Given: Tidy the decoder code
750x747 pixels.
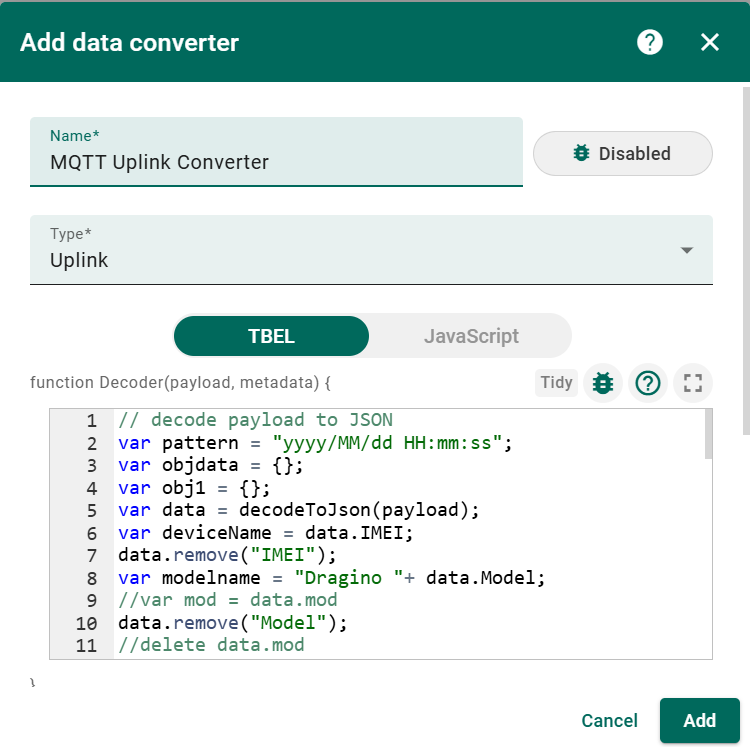Looking at the screenshot, I should pyautogui.click(x=556, y=383).
